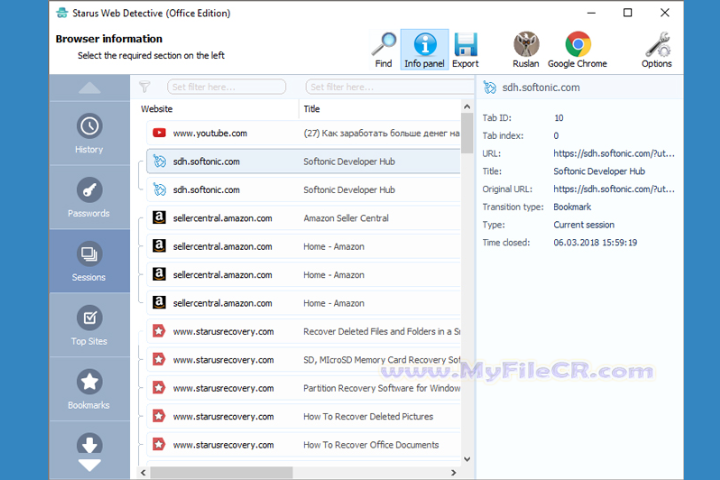Click the icon beside How To Recover Deleted Pictures
This screenshot has width=720, height=480.
pos(159,416)
